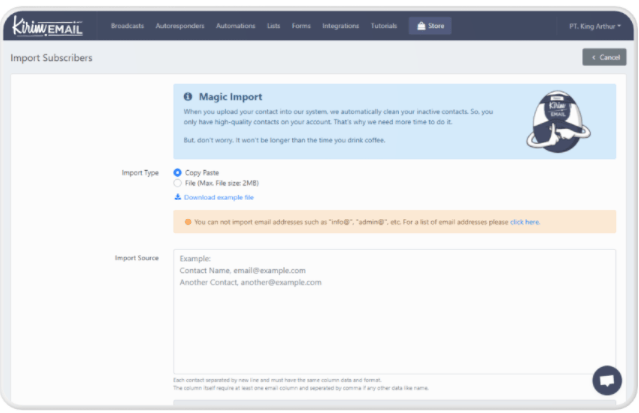Open the Tutorials page

point(383,26)
